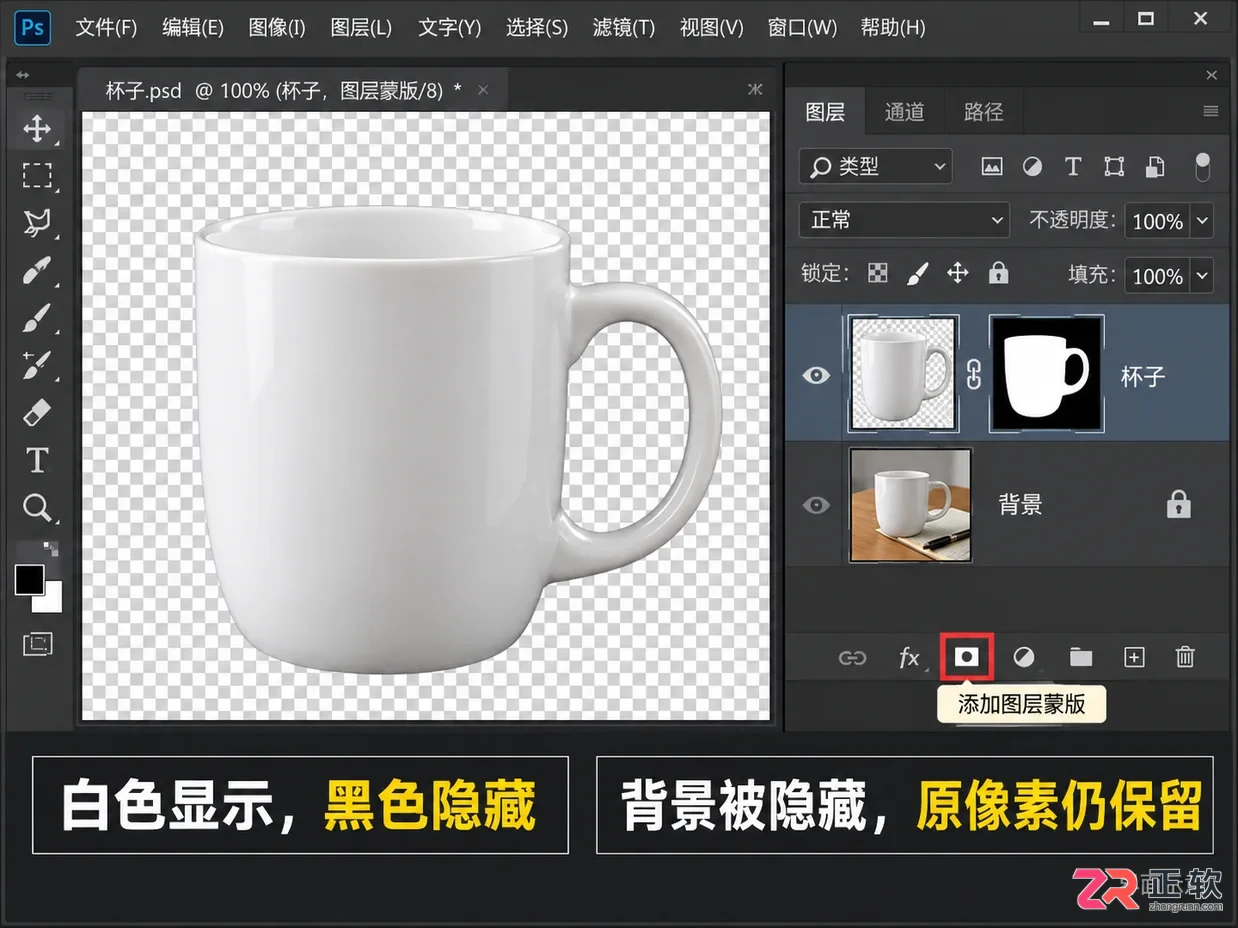Open the fx layer style menu
The image size is (1238, 928).
pyautogui.click(x=909, y=657)
